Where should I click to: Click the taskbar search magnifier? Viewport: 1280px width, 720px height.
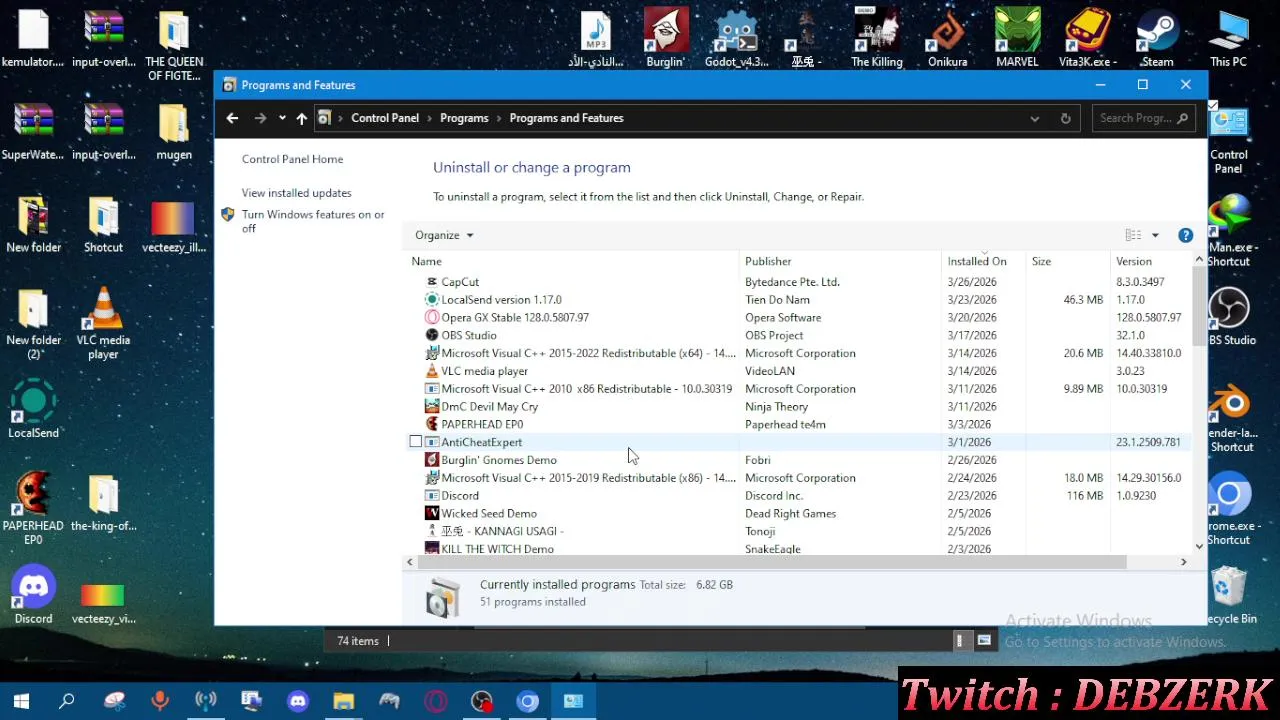67,702
